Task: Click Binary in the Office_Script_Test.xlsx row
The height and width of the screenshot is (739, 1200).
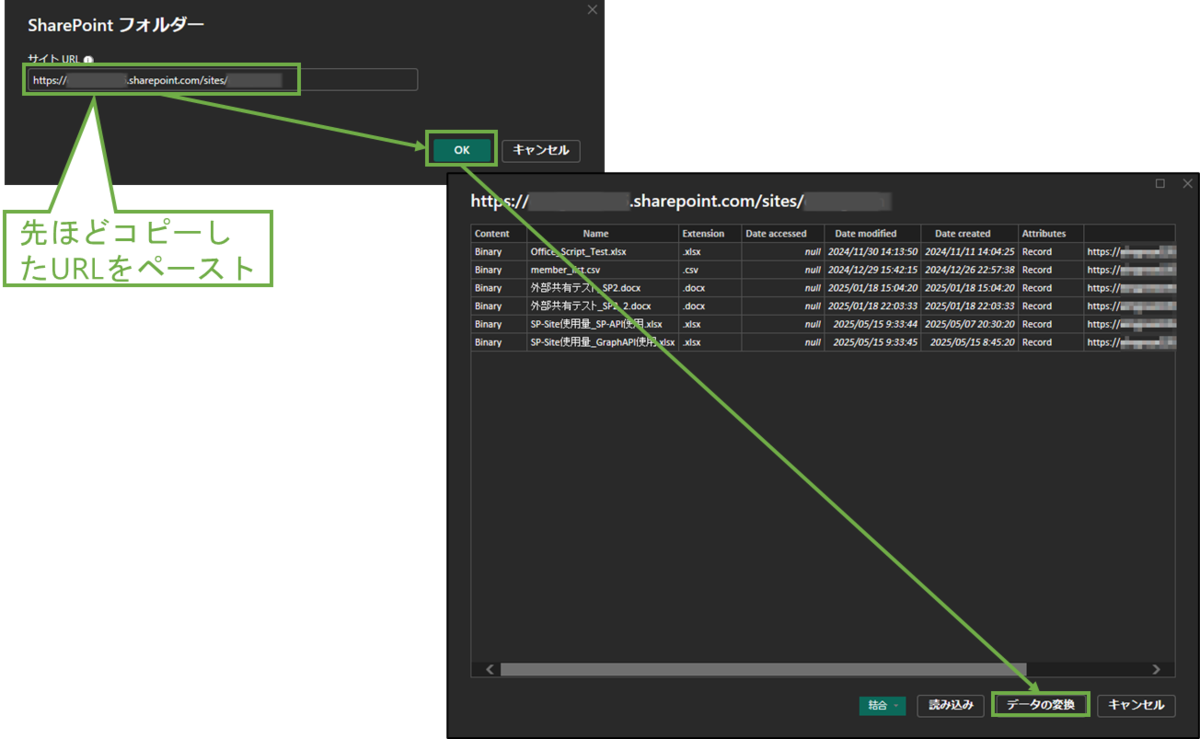Action: click(x=499, y=252)
